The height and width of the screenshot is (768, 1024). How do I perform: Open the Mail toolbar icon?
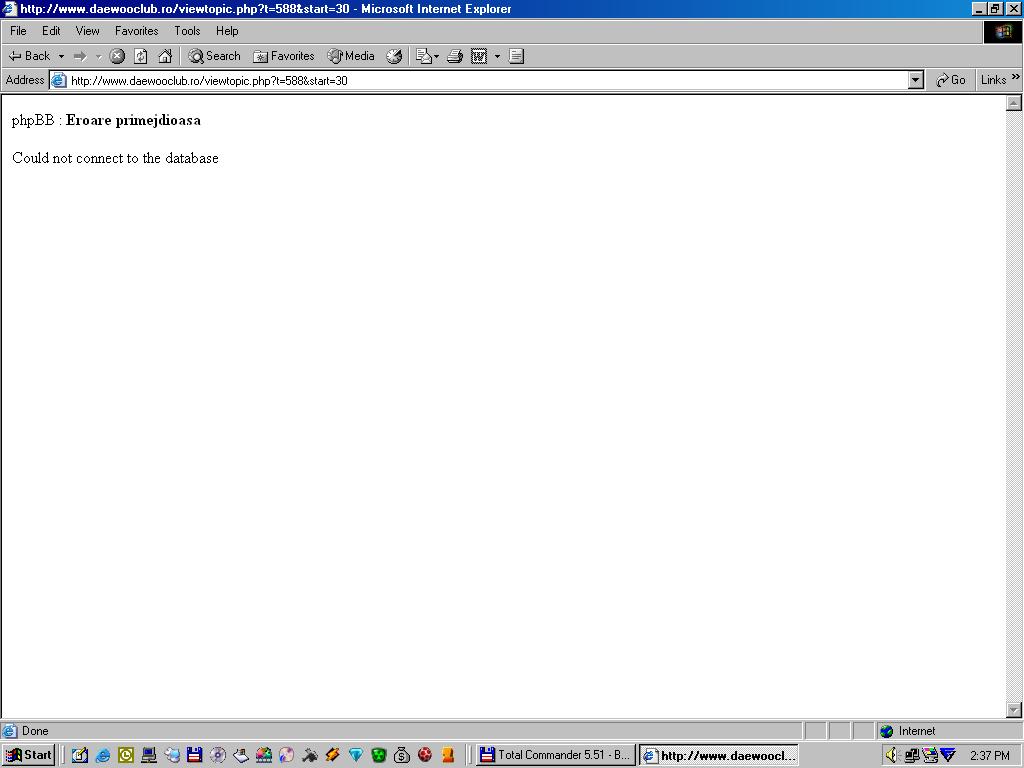tap(424, 56)
